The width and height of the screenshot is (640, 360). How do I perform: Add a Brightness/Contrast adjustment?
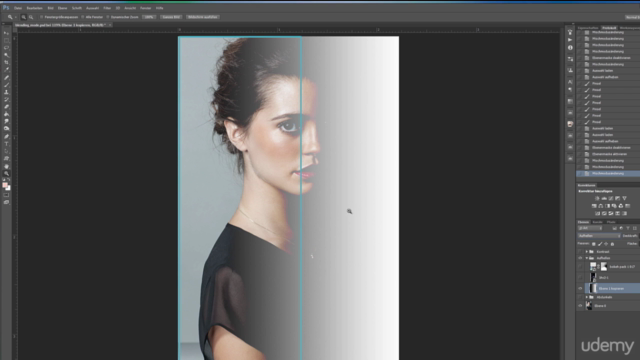coord(597,198)
